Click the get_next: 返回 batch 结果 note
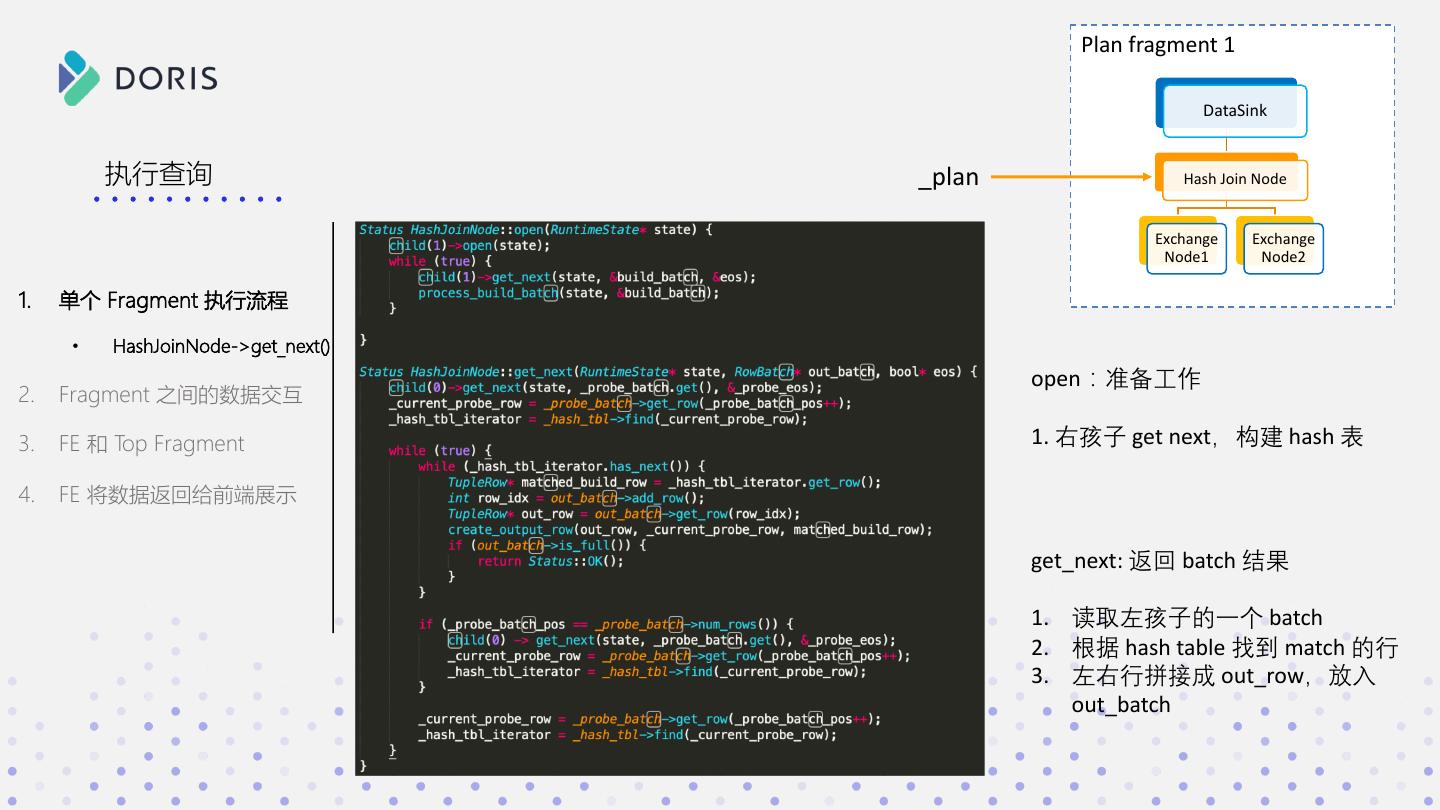 (1159, 561)
